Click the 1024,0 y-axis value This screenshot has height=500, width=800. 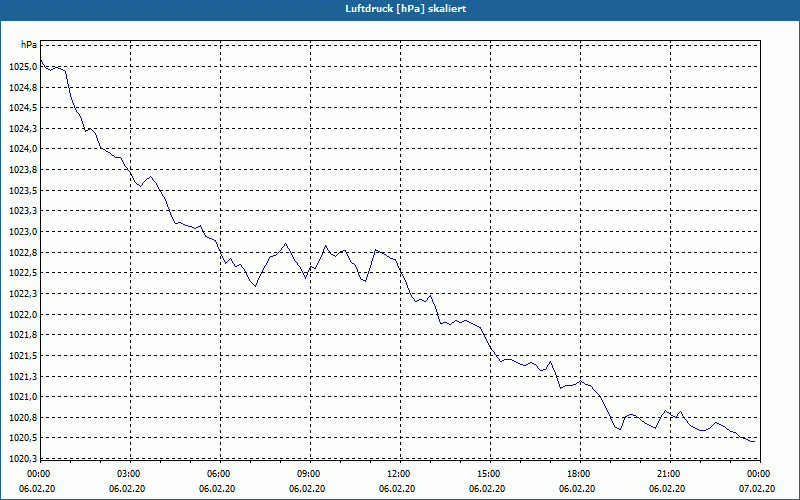pyautogui.click(x=23, y=149)
